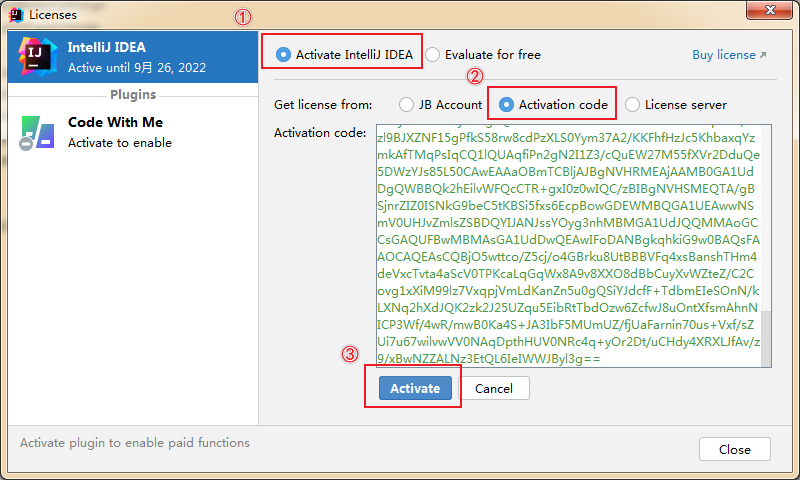Click the IntelliJ IDEA logo icon
800x480 pixels.
coord(37,57)
